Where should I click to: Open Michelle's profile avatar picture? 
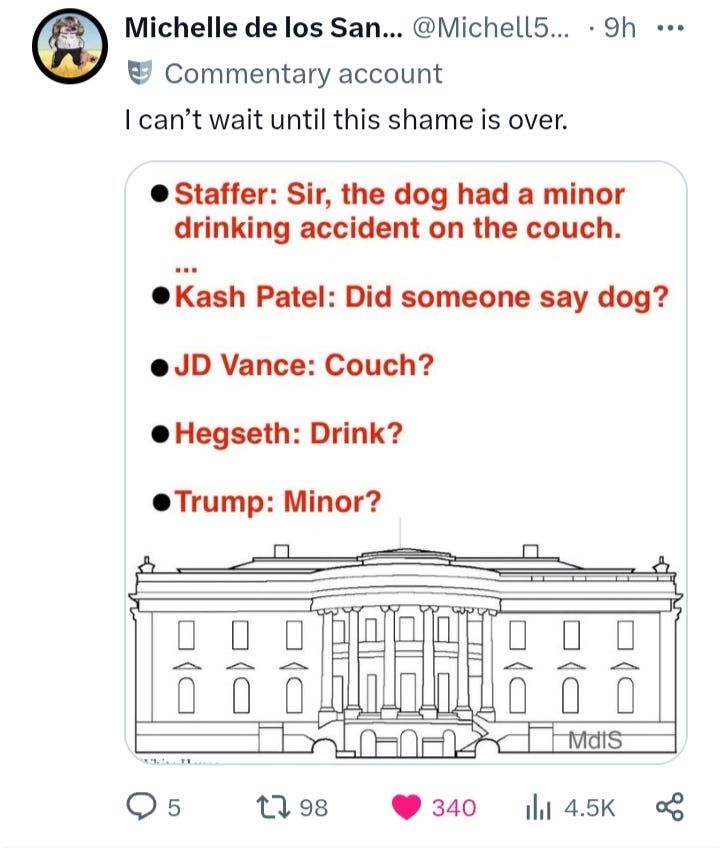pyautogui.click(x=70, y=46)
